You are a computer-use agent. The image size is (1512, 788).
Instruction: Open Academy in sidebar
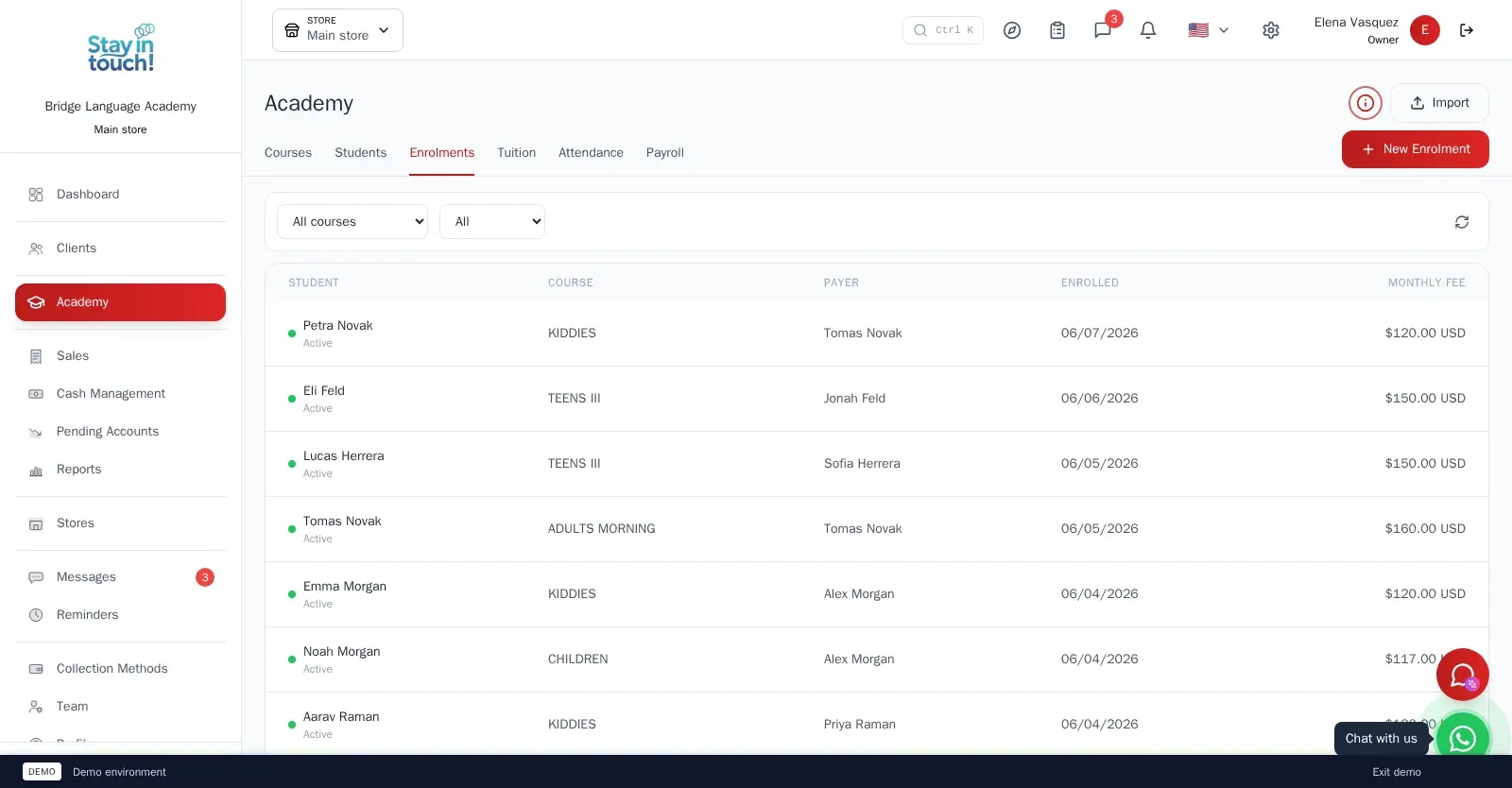pos(121,302)
